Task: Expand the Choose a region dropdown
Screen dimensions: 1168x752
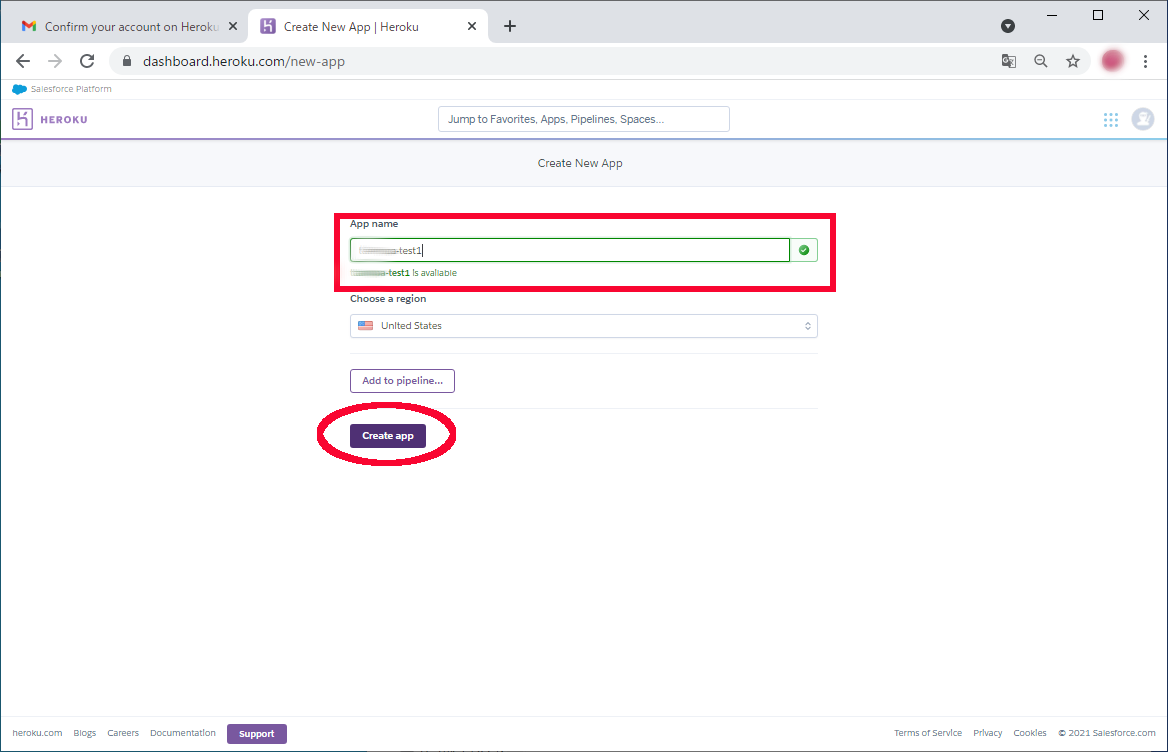Action: [583, 326]
